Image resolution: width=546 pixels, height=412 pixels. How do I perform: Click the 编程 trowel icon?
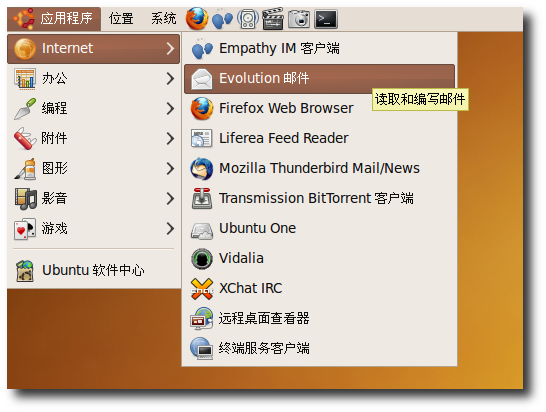pos(25,109)
